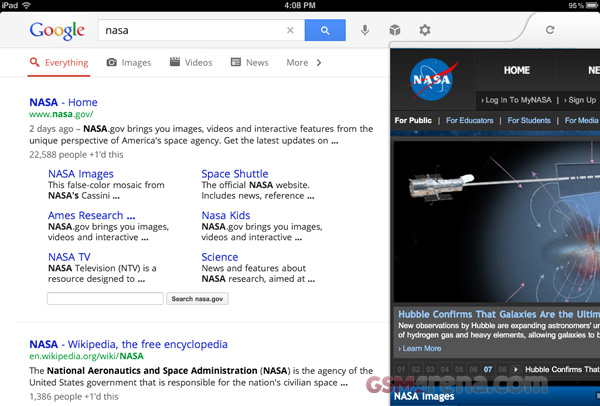Open Space Shuttle sitelink
The height and width of the screenshot is (406, 600).
click(235, 174)
